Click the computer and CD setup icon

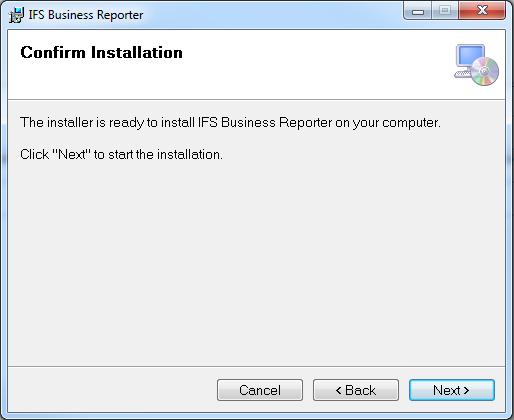476,65
